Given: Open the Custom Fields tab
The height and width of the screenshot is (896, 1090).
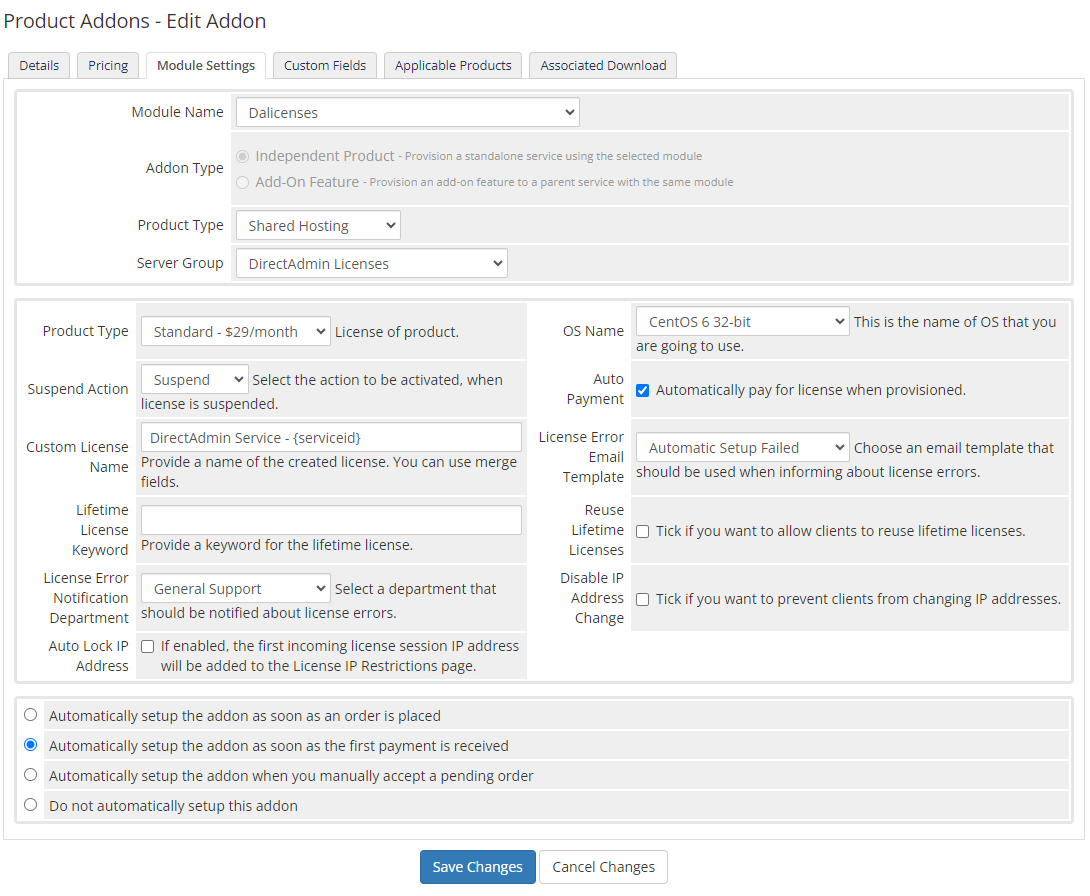Looking at the screenshot, I should [x=325, y=65].
